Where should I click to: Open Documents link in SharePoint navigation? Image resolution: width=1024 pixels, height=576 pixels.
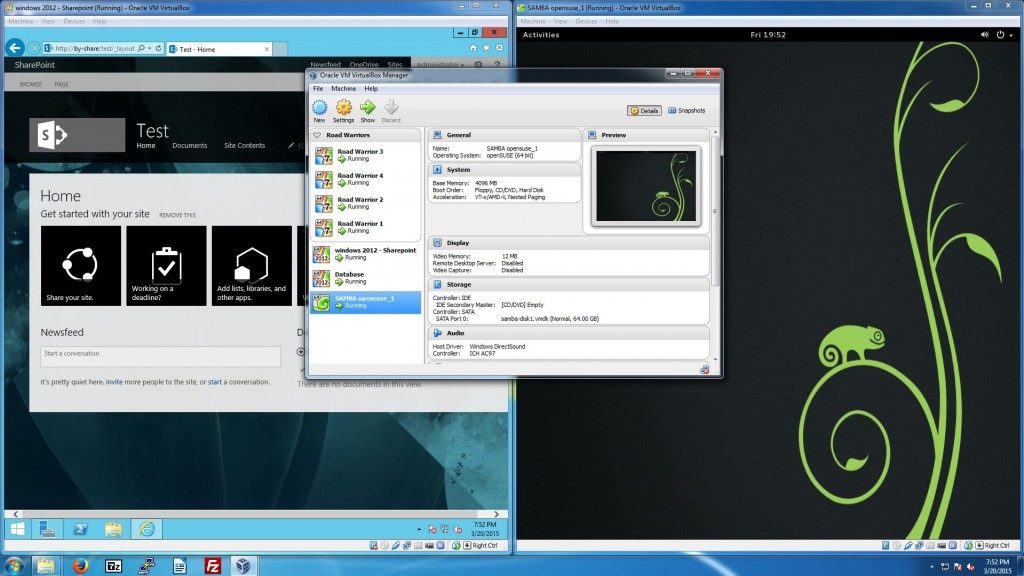pos(189,146)
